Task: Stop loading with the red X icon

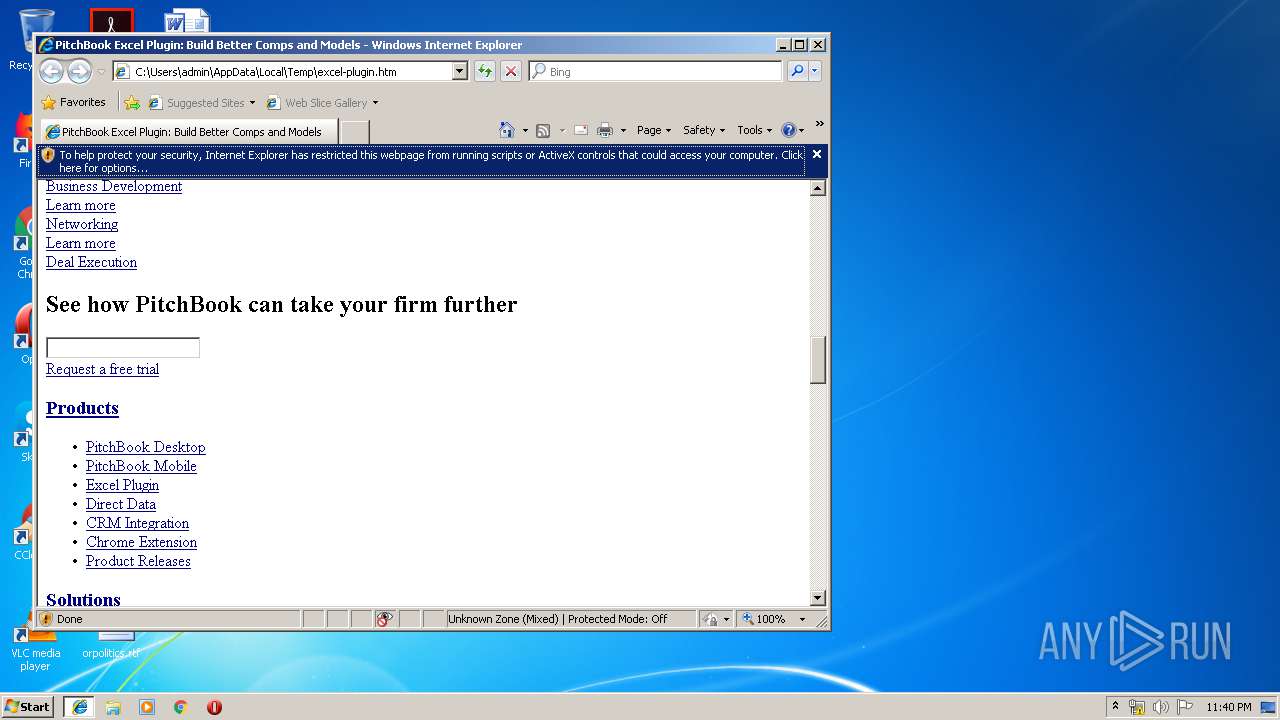Action: click(511, 71)
